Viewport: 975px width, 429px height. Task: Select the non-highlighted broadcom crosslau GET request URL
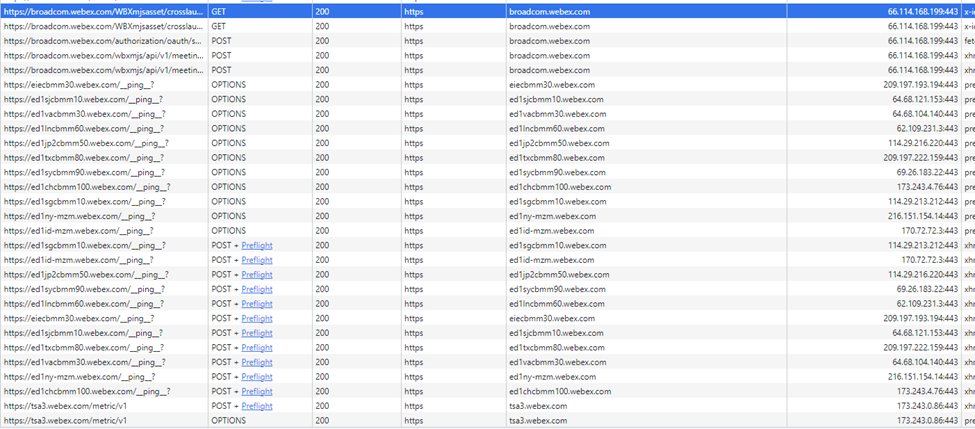click(103, 27)
